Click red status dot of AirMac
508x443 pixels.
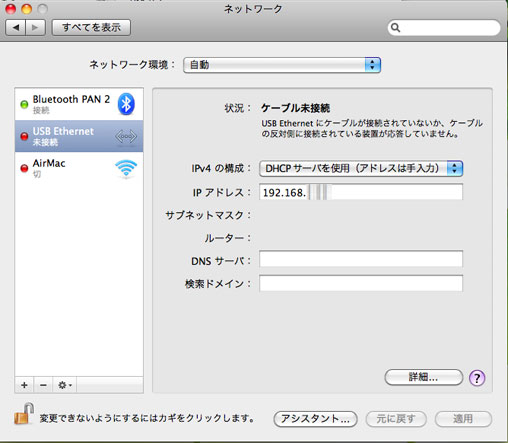coord(24,168)
